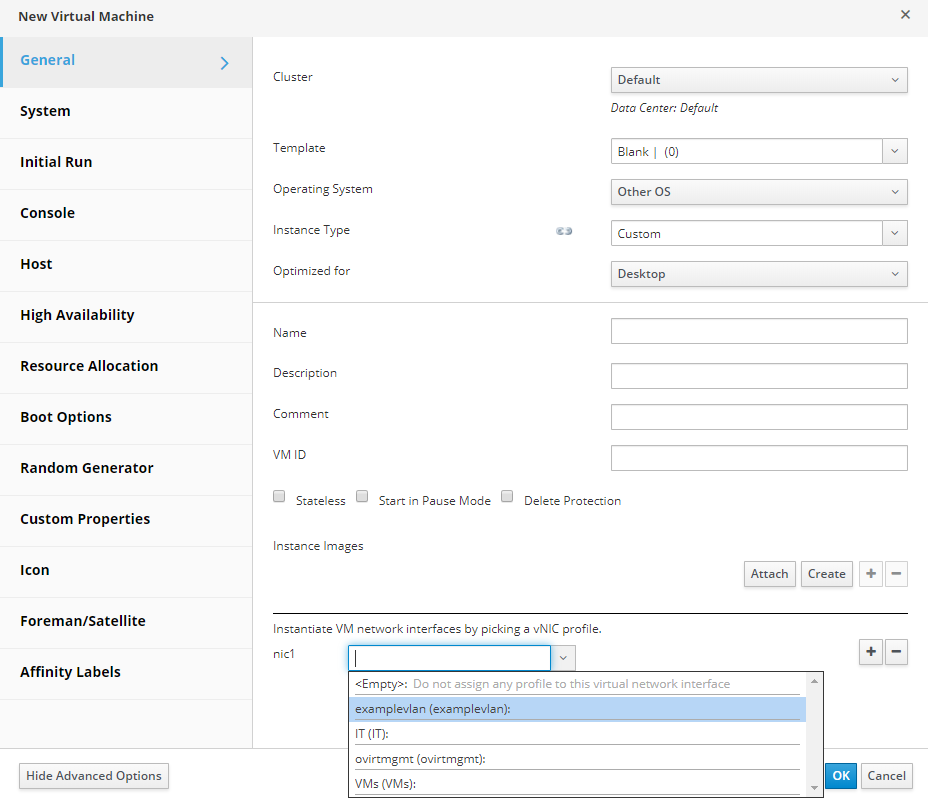
Task: Click the General tab chevron arrow
Action: pos(224,63)
